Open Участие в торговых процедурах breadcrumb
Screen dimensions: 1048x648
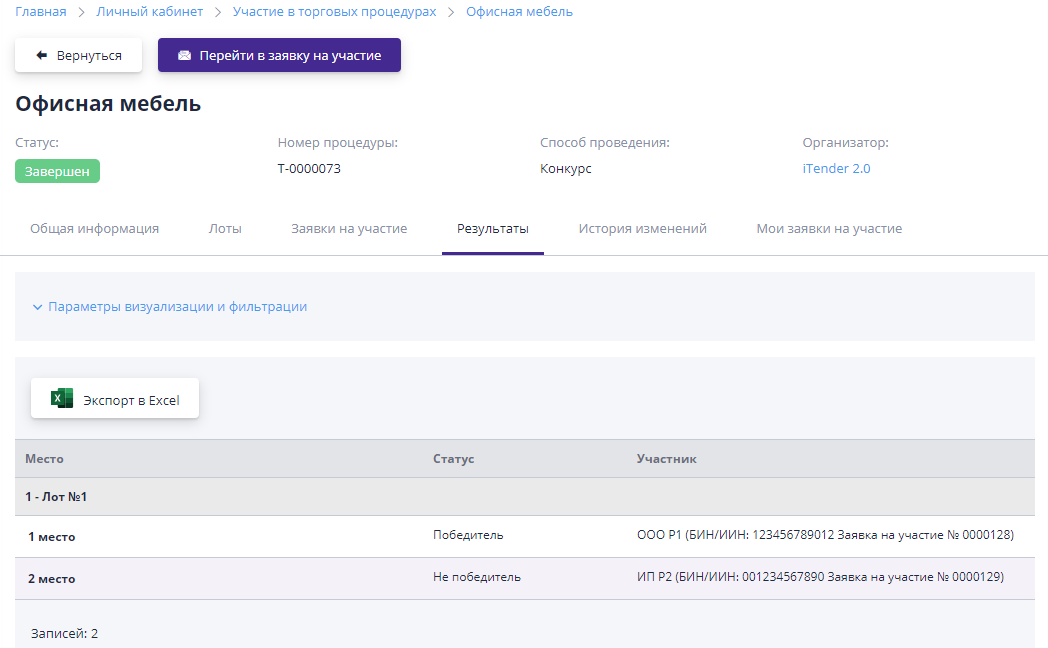pyautogui.click(x=334, y=12)
